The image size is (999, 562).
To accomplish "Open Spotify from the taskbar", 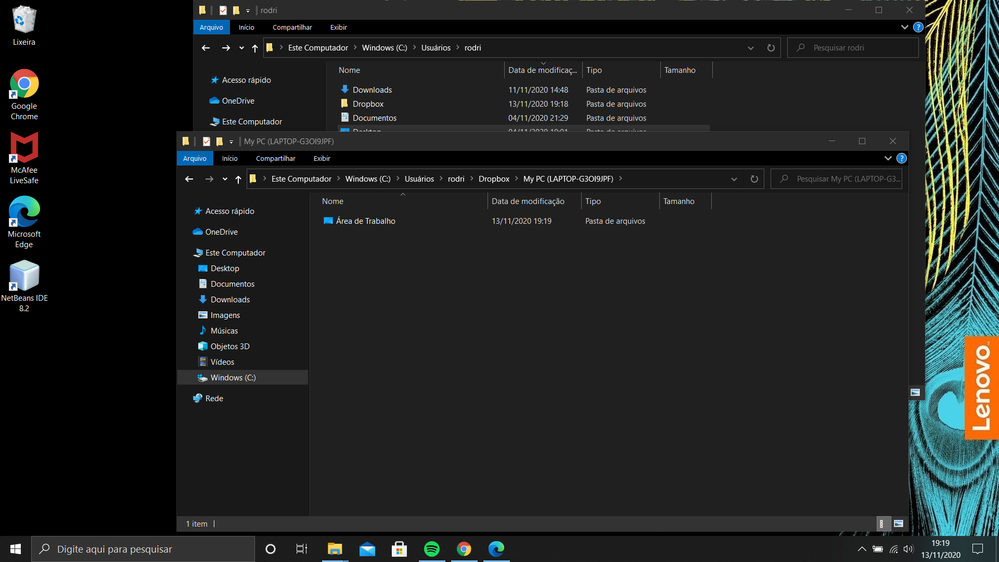I will click(432, 549).
